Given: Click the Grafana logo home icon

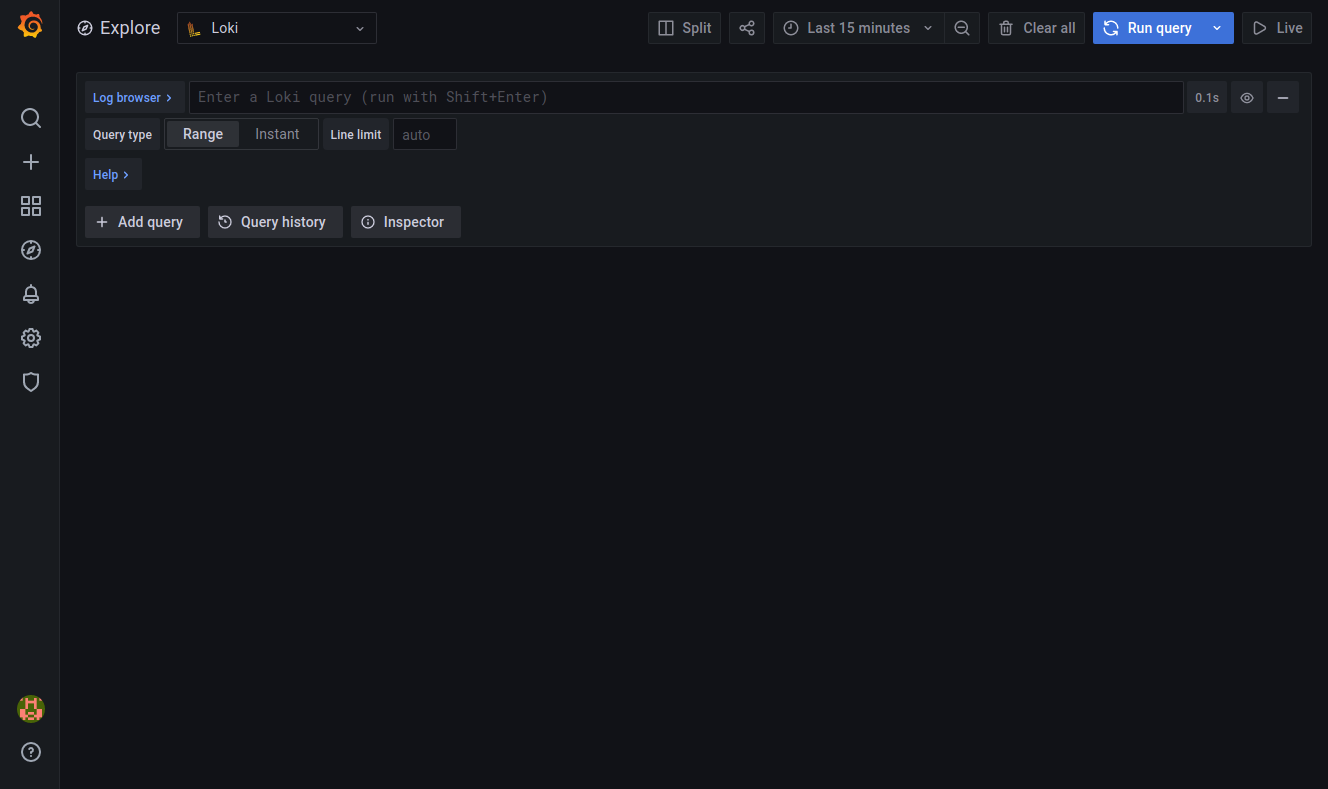Looking at the screenshot, I should tap(30, 26).
